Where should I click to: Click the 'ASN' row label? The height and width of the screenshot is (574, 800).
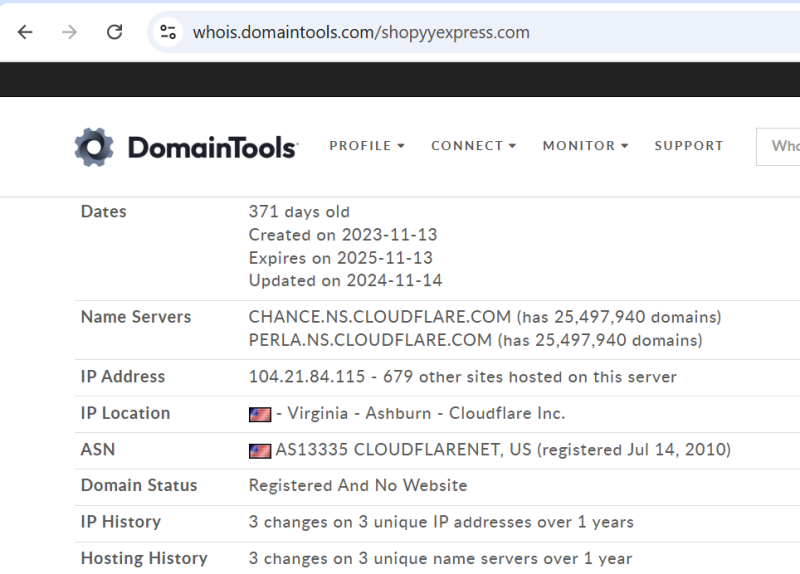(x=98, y=450)
